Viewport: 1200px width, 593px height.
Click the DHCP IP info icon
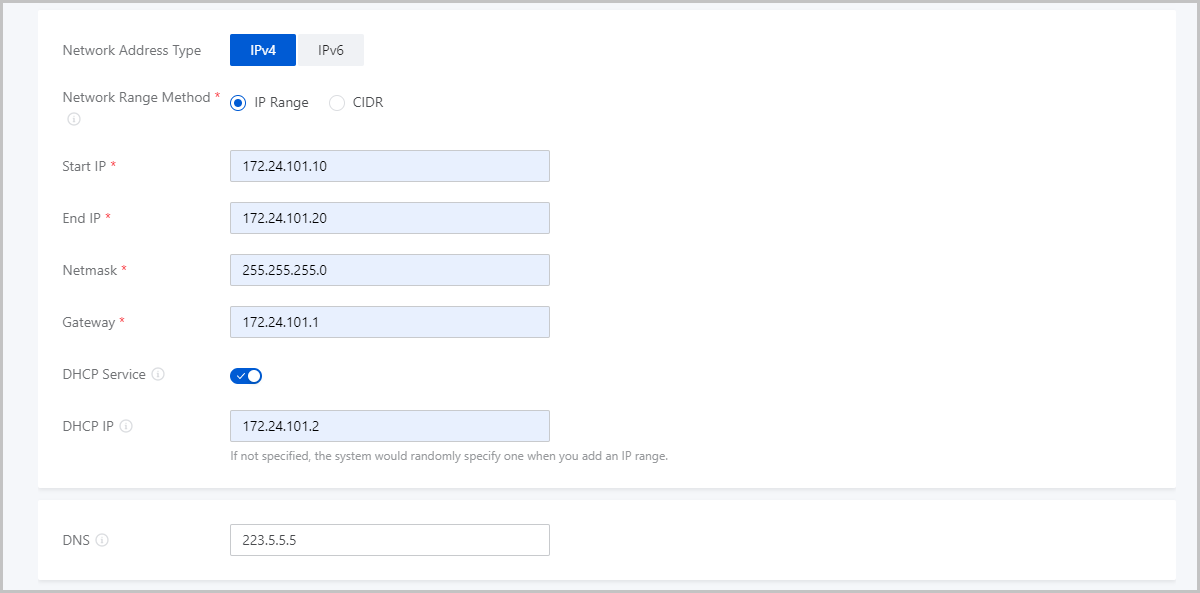126,426
